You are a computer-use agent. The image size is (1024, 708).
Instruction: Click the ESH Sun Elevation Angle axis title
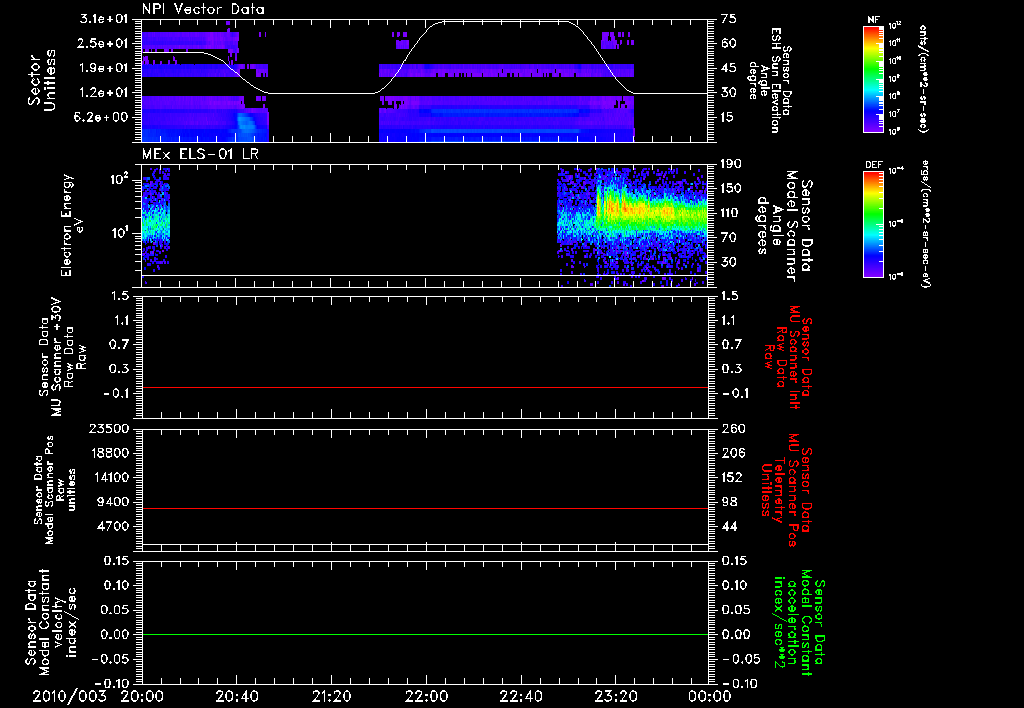tap(768, 80)
